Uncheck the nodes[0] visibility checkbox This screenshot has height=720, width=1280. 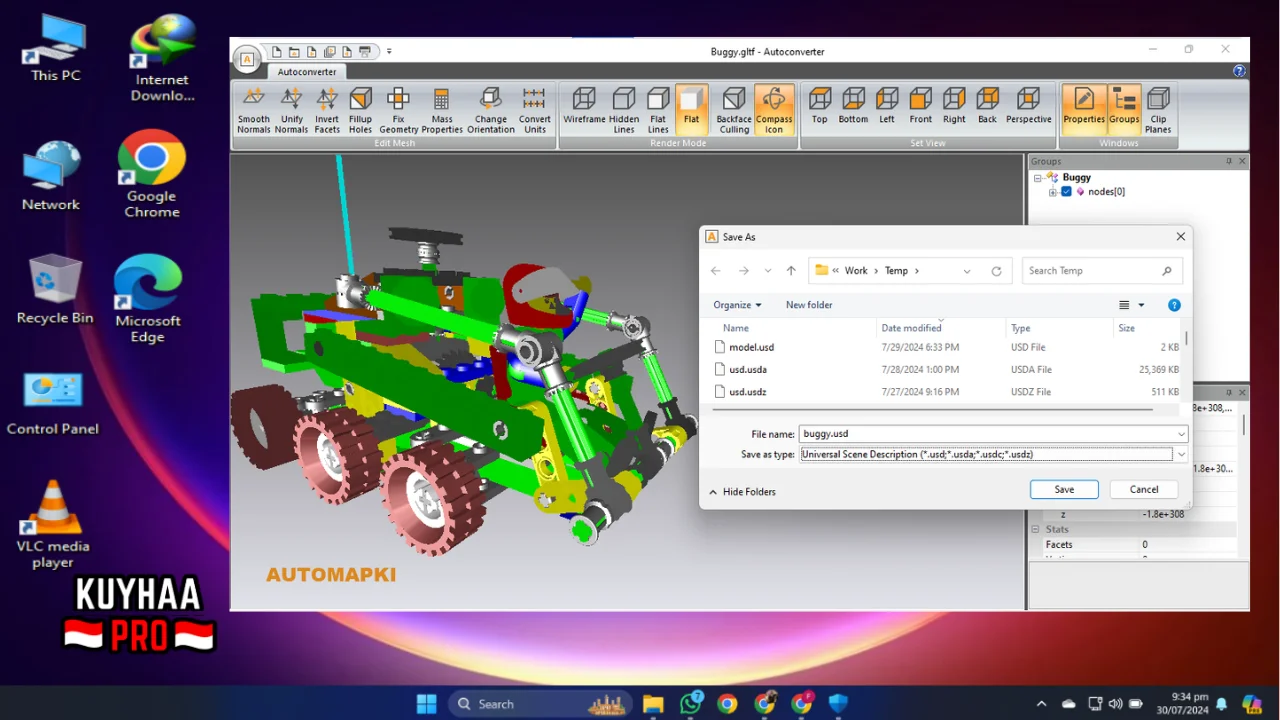pyautogui.click(x=1066, y=192)
